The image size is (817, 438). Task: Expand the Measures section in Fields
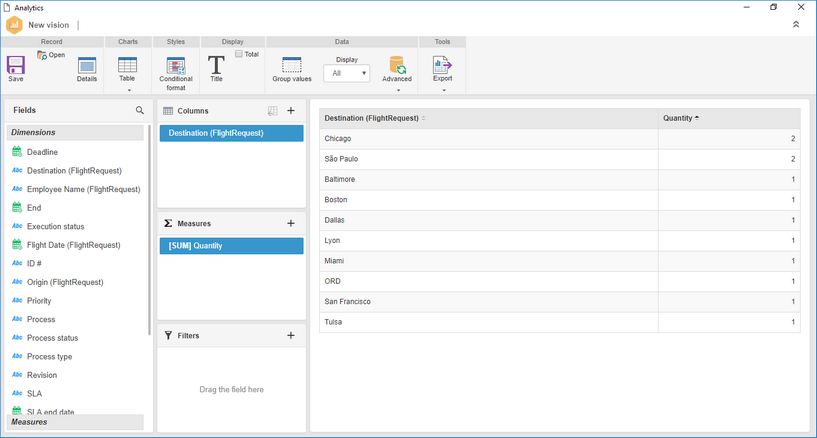[x=75, y=422]
